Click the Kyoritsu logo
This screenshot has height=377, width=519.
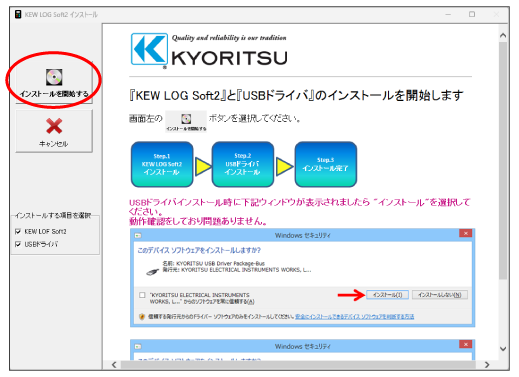pos(209,51)
